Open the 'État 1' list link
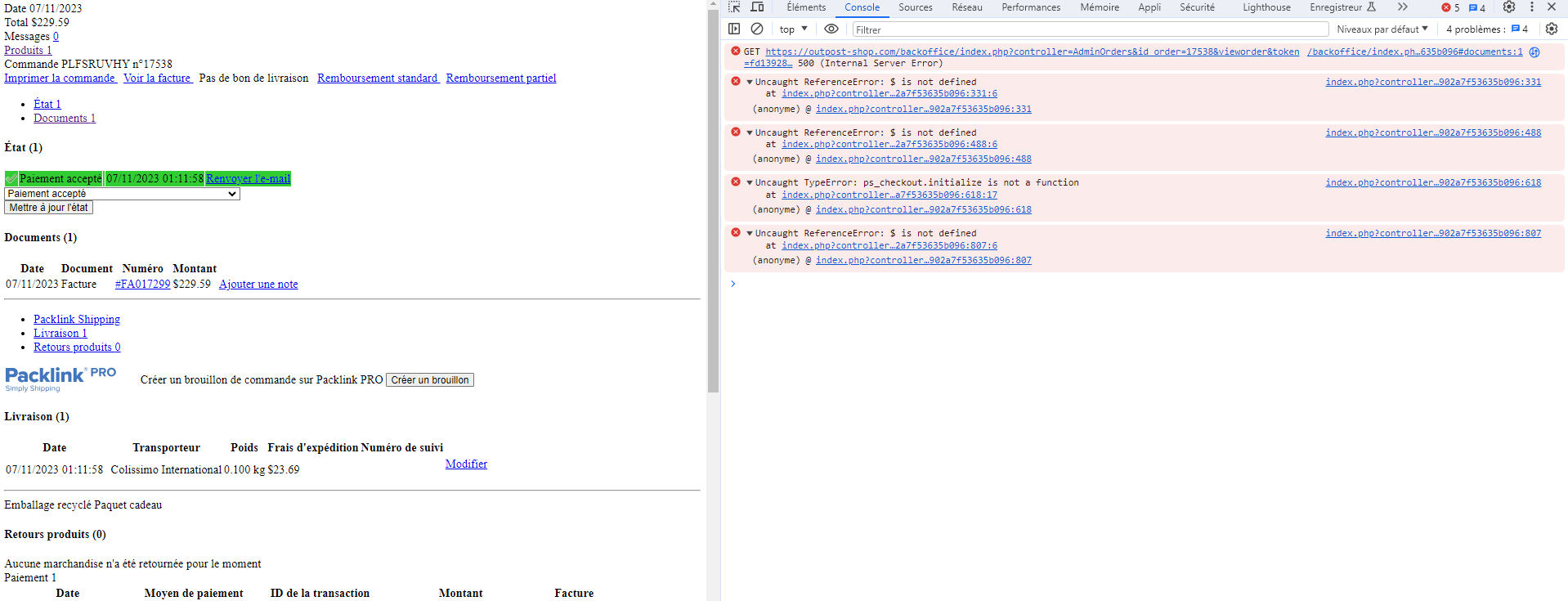1568x601 pixels. [x=47, y=105]
